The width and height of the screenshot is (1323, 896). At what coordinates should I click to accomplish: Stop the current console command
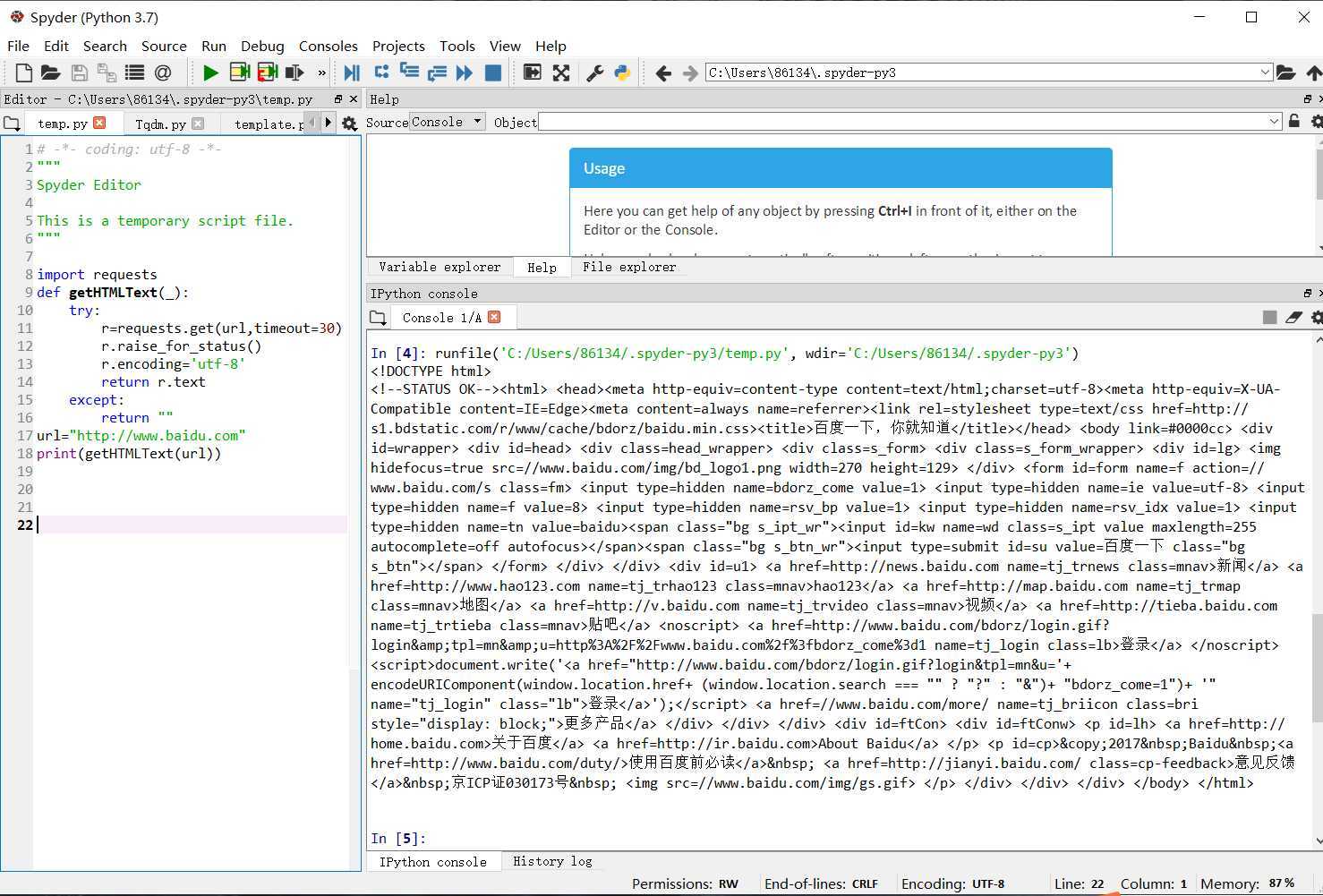pyautogui.click(x=1269, y=318)
